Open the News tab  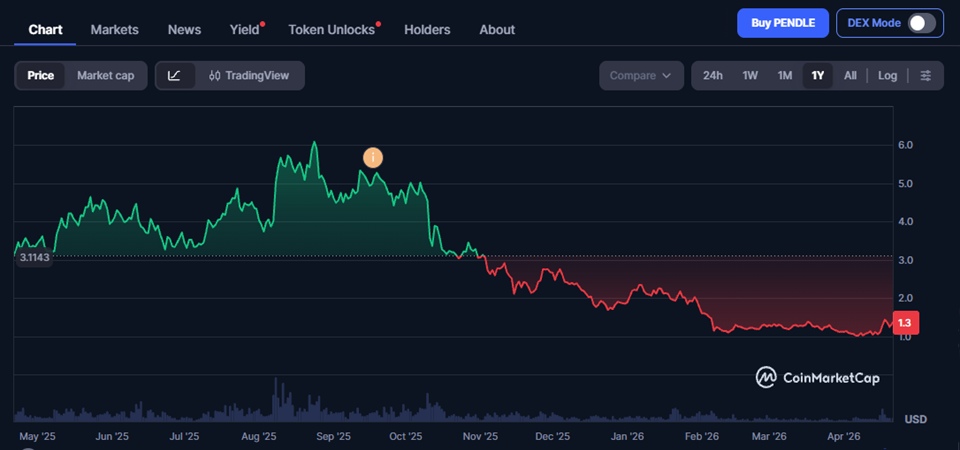(184, 29)
